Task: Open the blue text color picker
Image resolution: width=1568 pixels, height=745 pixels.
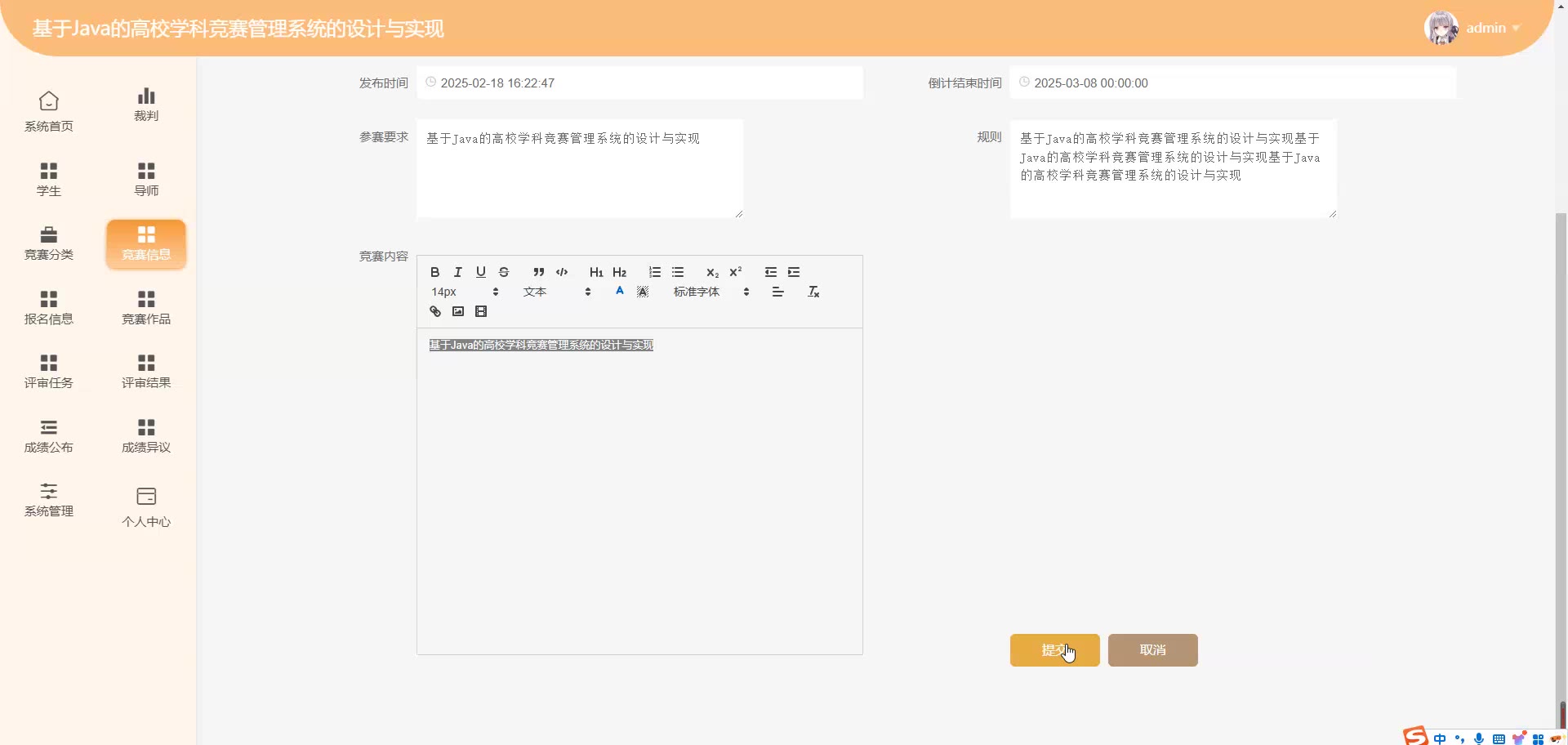Action: [x=620, y=292]
